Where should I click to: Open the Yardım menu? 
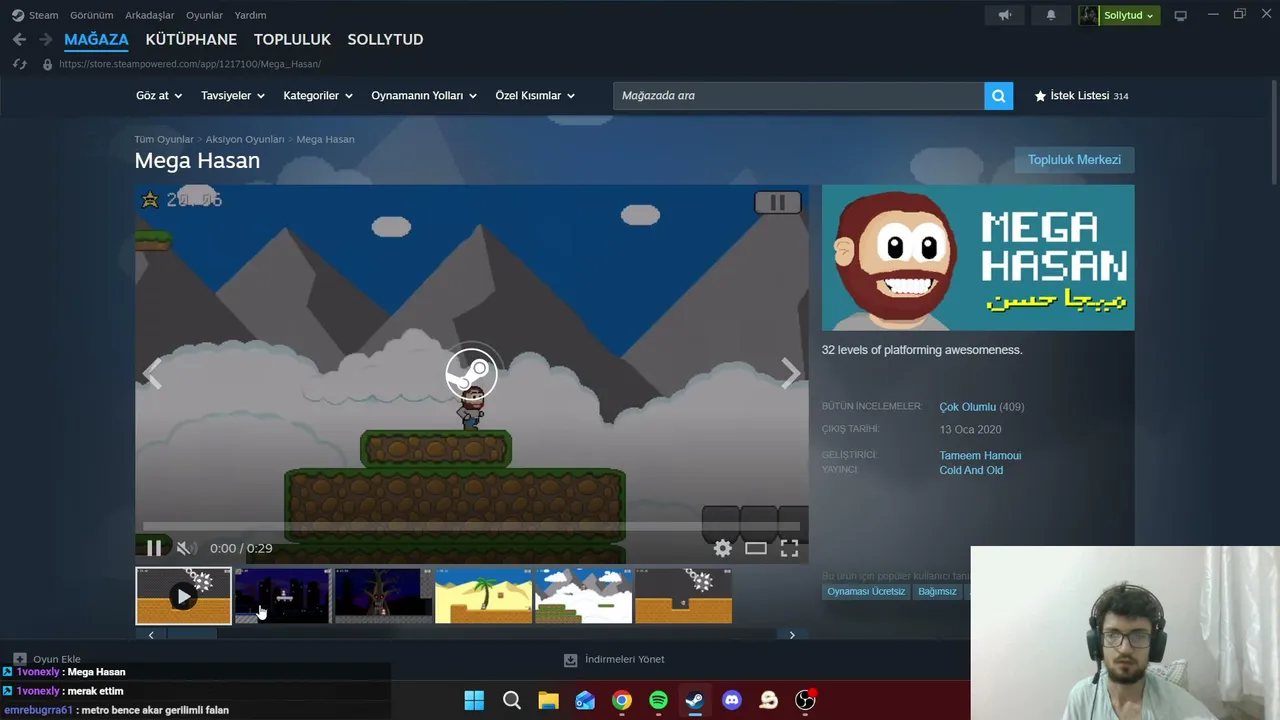pos(250,15)
